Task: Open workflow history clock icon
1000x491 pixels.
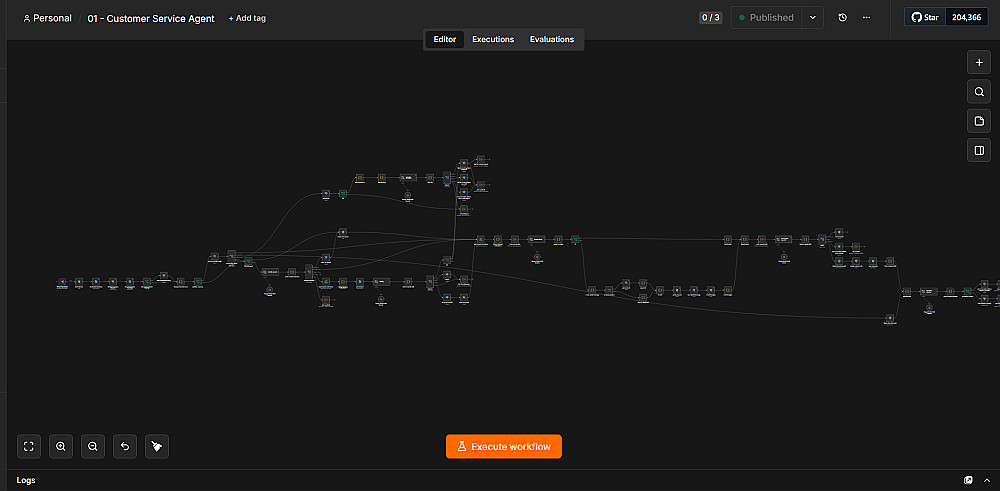Action: (x=842, y=18)
